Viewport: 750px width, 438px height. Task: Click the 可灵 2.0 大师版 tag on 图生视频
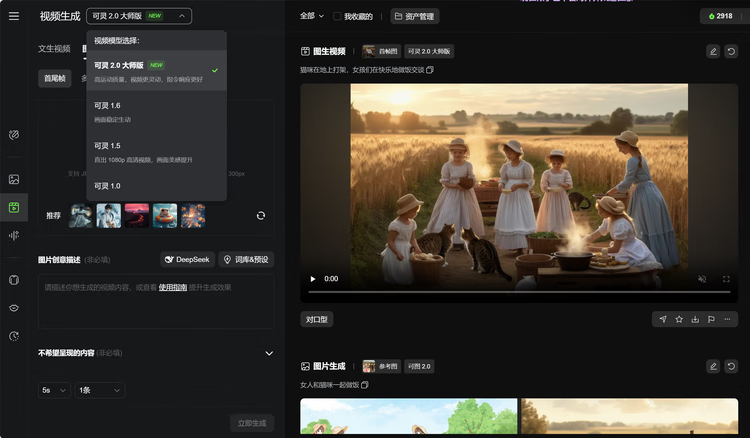[429, 51]
